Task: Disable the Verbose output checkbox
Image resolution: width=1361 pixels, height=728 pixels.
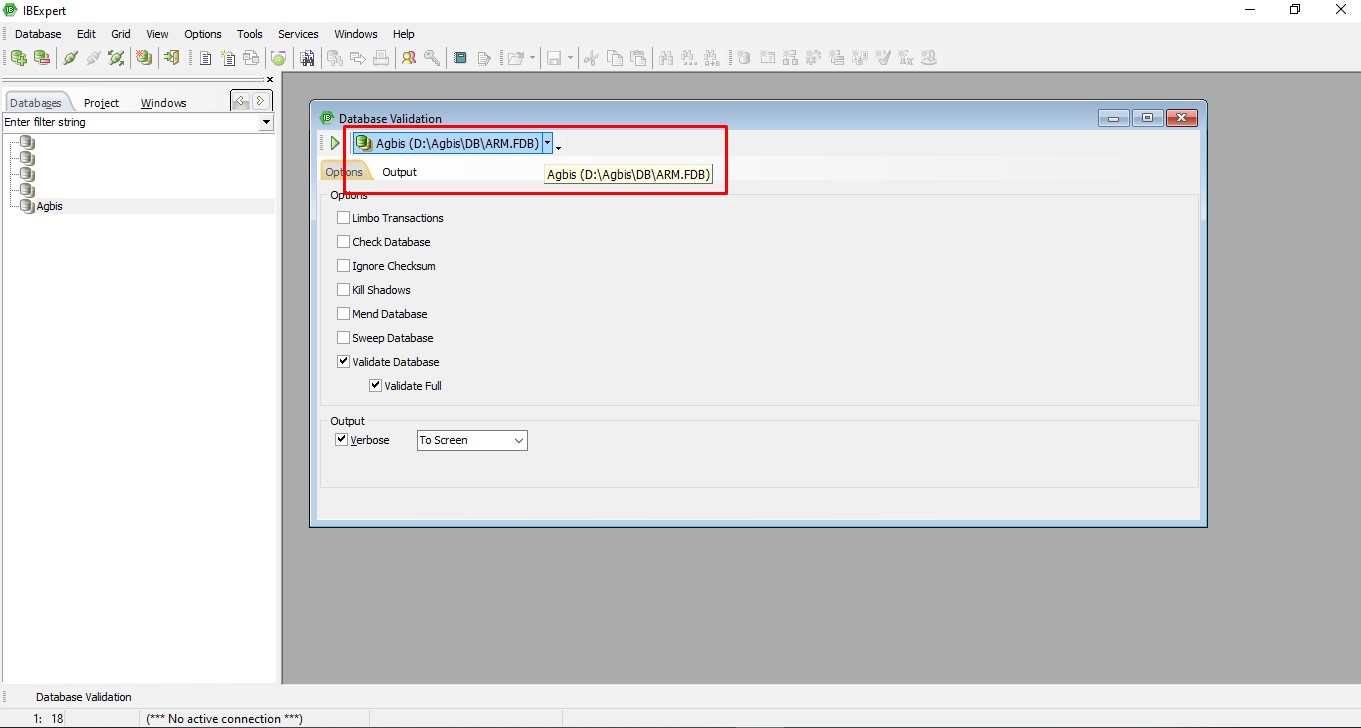Action: [x=342, y=440]
